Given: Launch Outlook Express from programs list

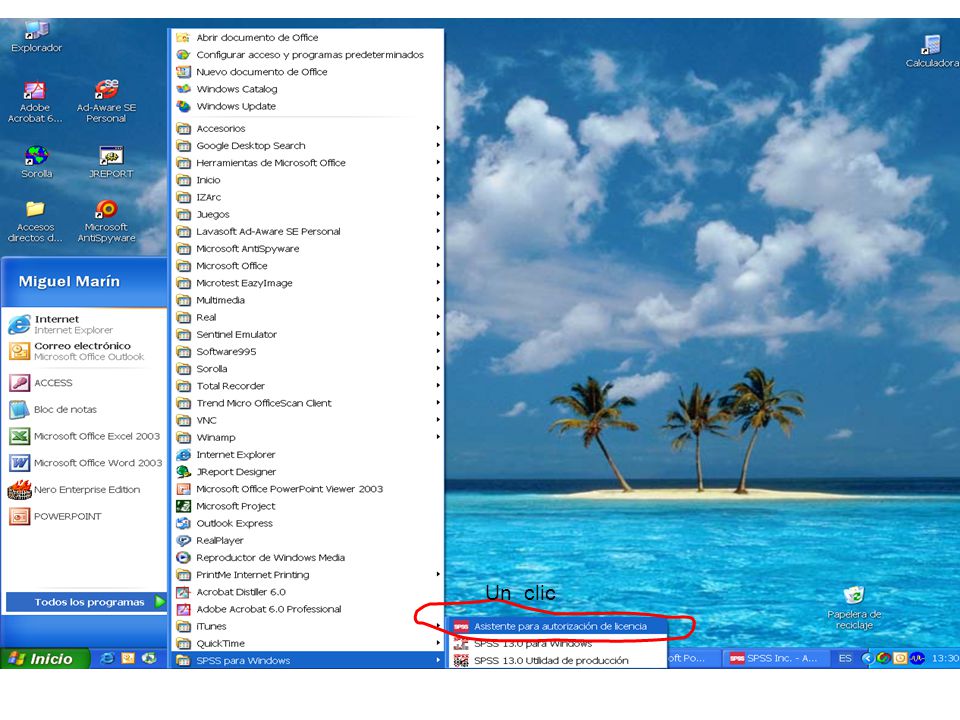Looking at the screenshot, I should pyautogui.click(x=308, y=523).
